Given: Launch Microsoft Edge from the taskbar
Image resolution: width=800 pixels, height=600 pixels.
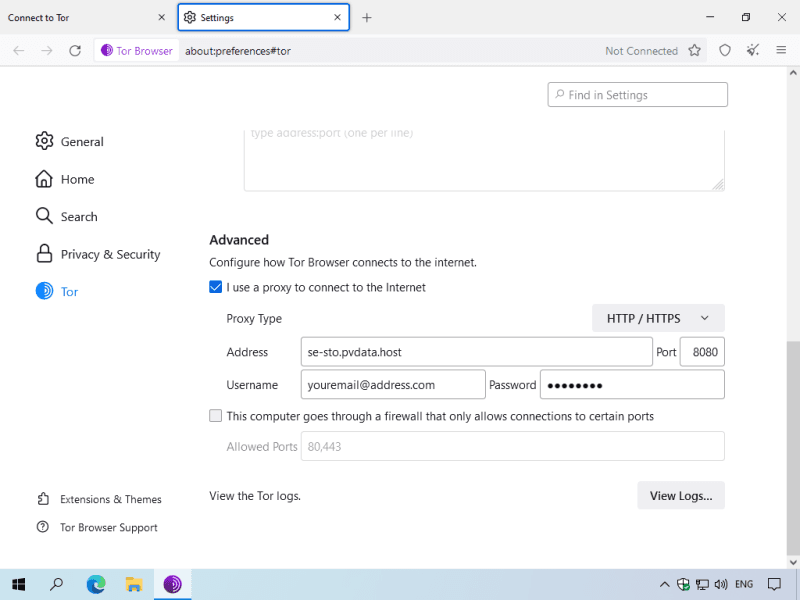Looking at the screenshot, I should tap(96, 584).
